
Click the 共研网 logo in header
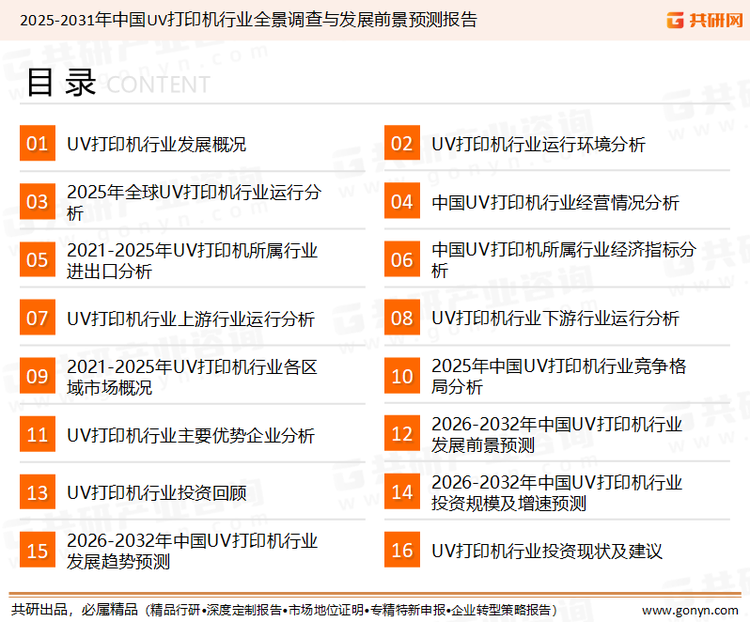click(705, 20)
